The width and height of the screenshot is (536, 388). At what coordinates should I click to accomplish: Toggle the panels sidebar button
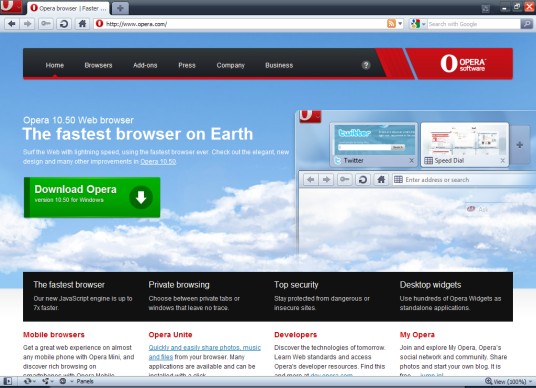tap(8, 381)
